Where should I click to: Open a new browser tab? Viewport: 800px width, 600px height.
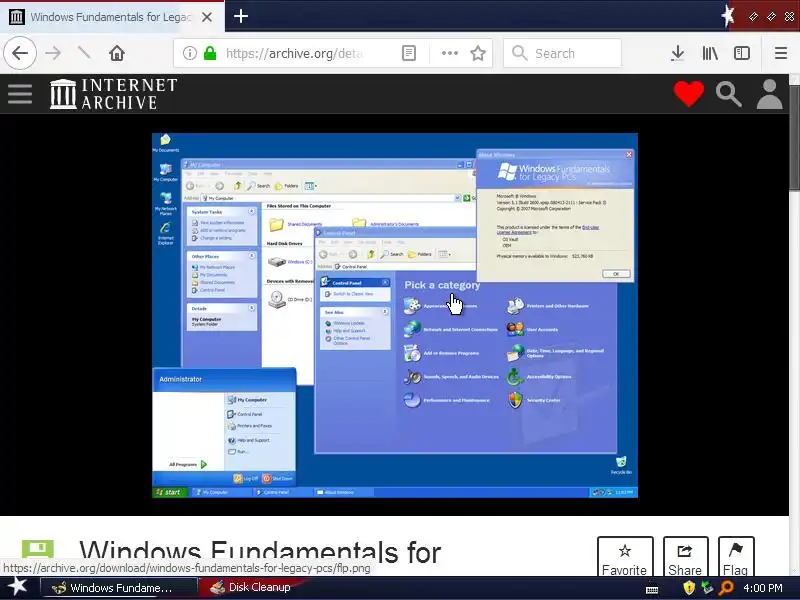(x=241, y=16)
